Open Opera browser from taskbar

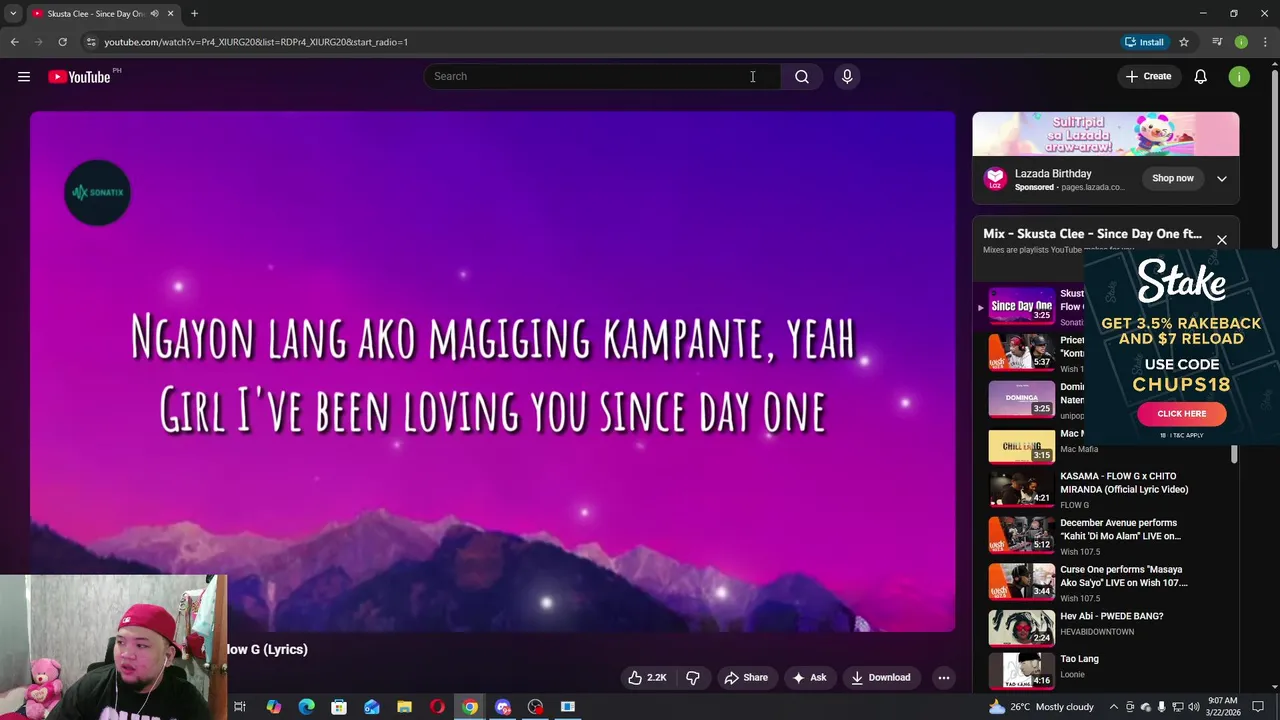(437, 707)
